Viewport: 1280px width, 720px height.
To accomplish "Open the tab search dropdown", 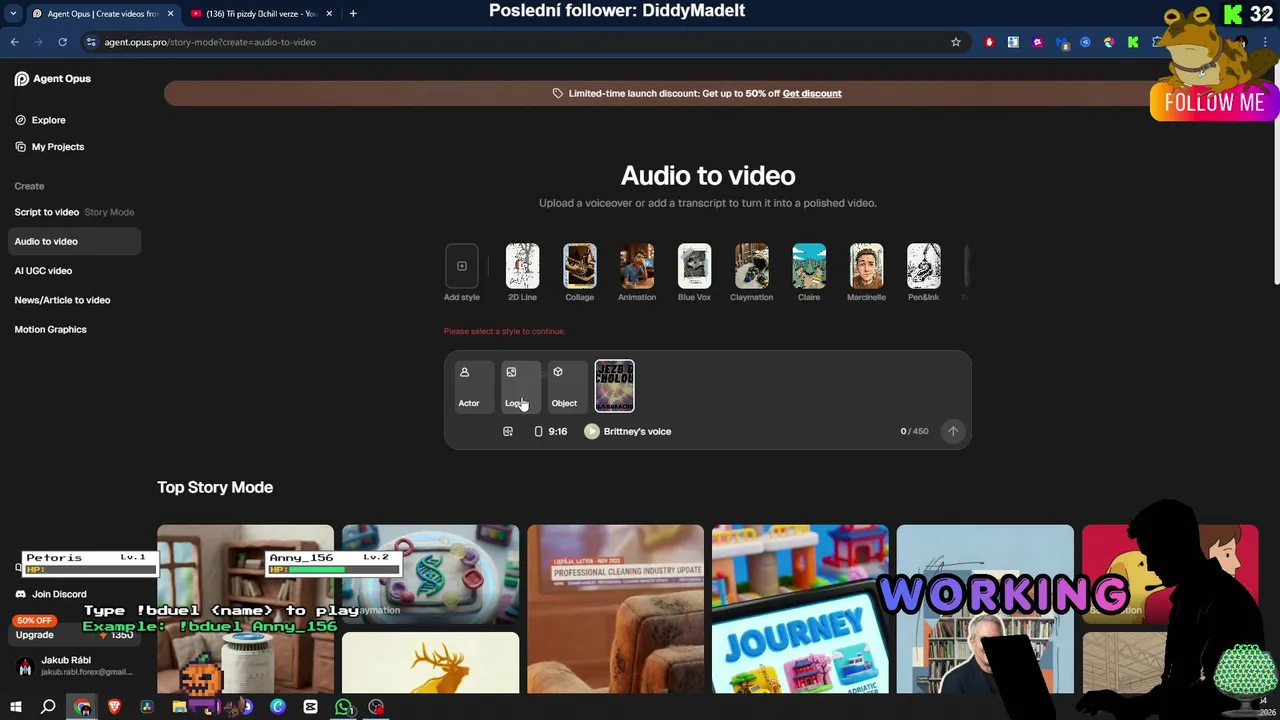I will coord(13,14).
